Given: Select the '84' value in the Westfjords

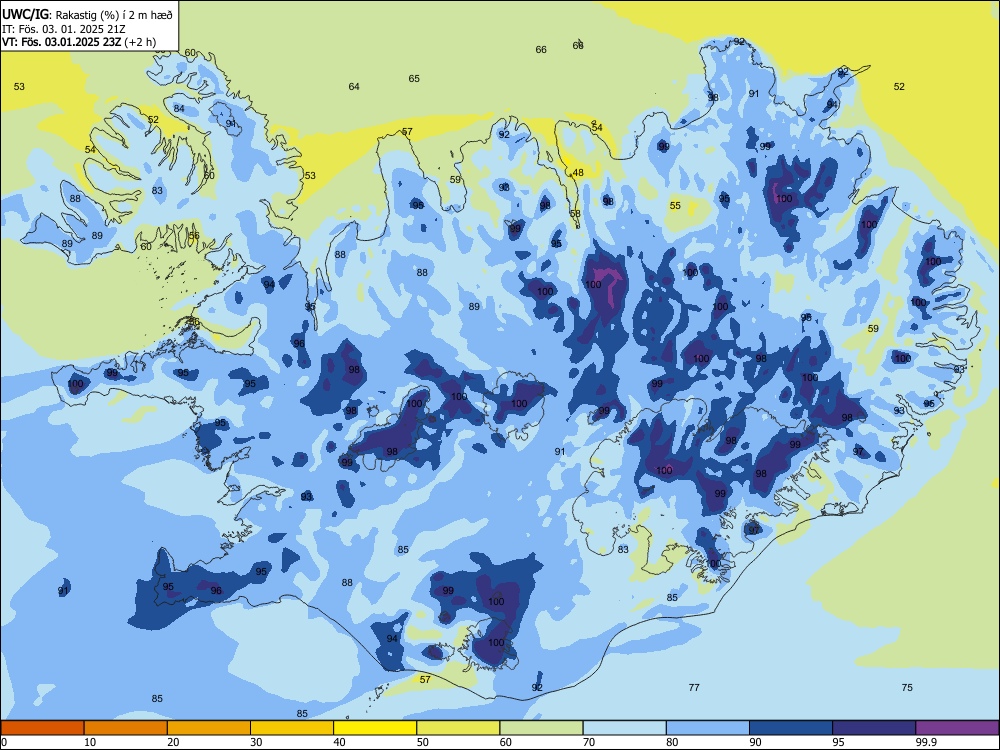Looking at the screenshot, I should point(179,108).
